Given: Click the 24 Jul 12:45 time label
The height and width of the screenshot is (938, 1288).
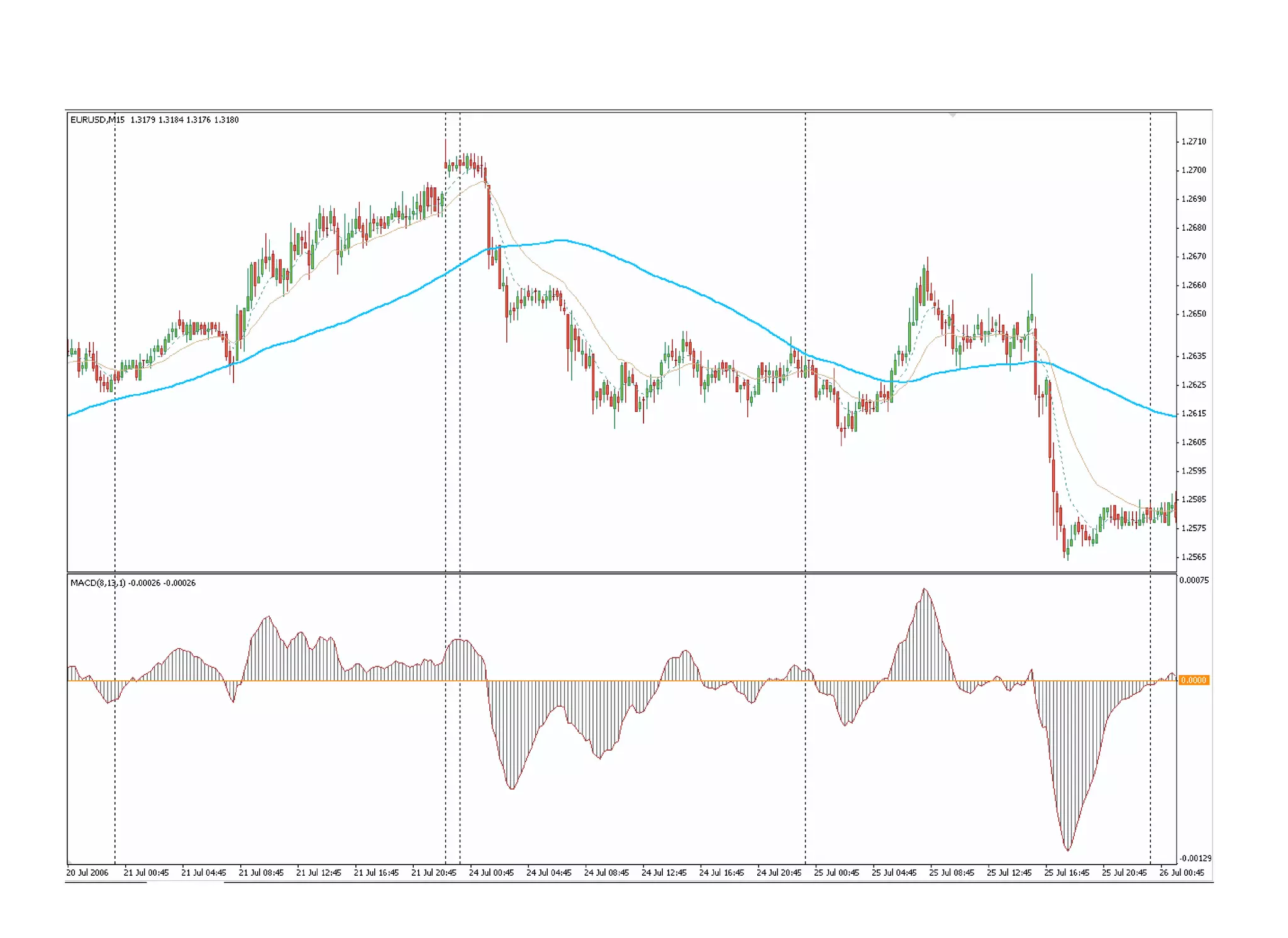Looking at the screenshot, I should pos(663,873).
